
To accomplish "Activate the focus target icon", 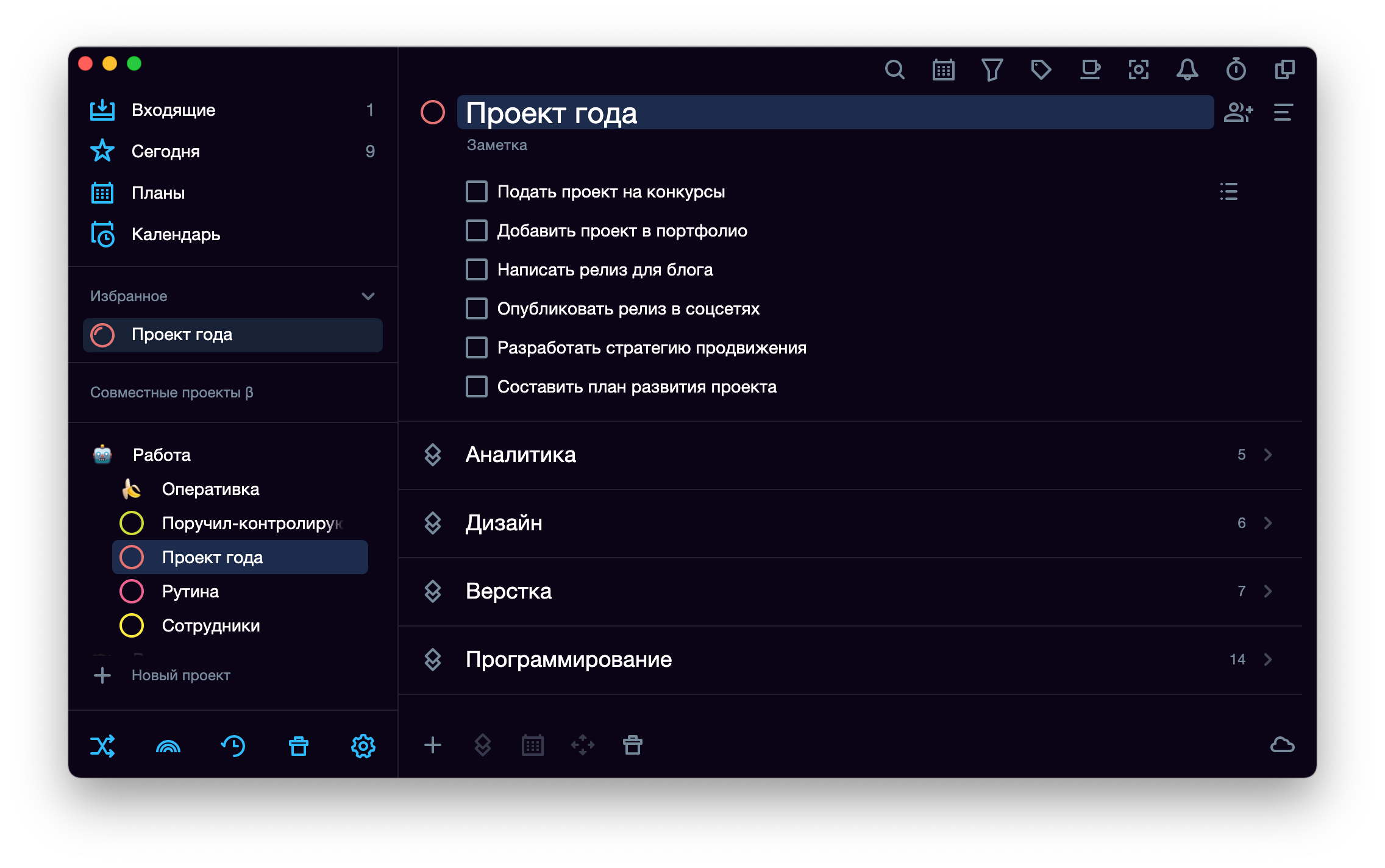I will point(1138,70).
